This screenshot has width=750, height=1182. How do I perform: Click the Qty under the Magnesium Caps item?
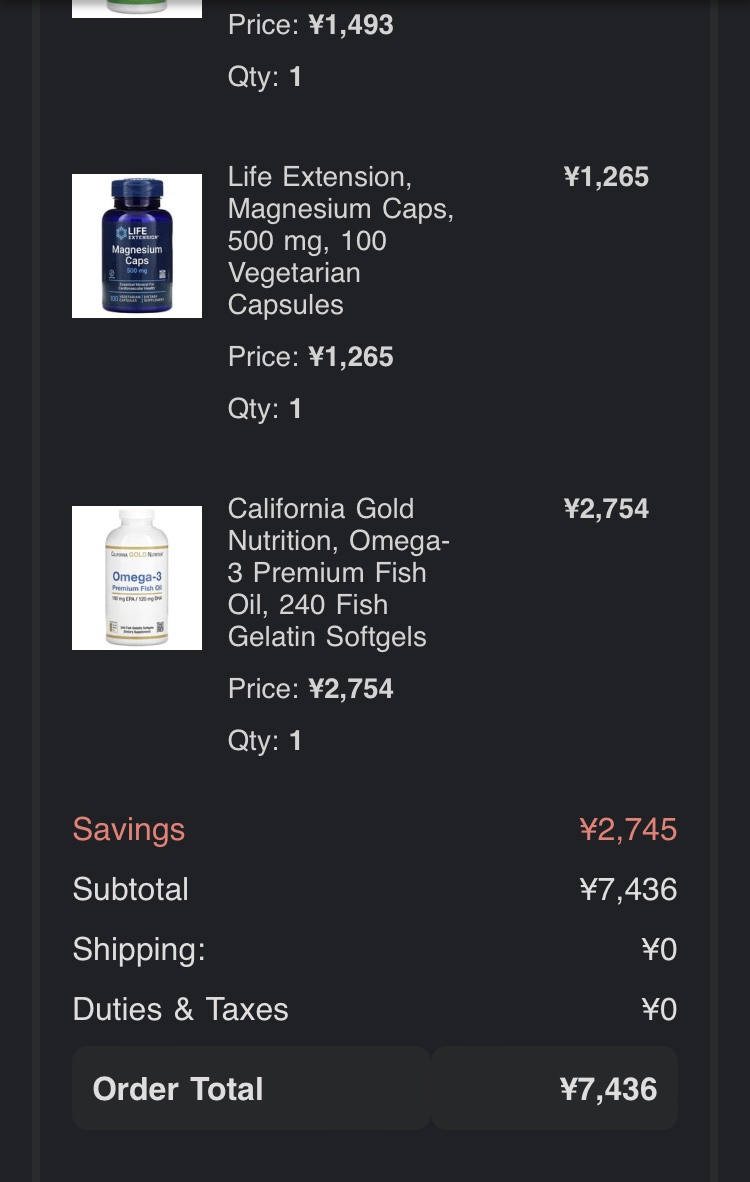pos(264,409)
